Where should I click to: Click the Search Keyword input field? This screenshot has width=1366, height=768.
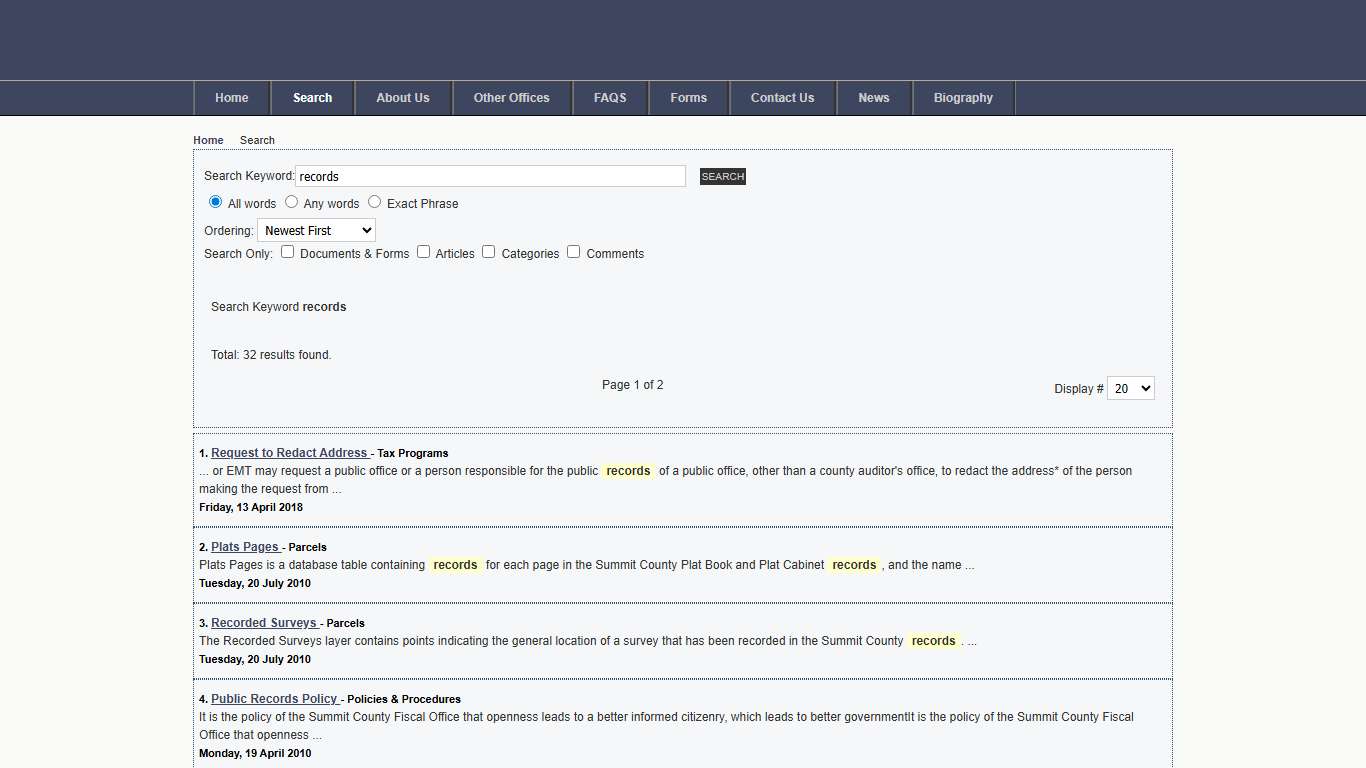pyautogui.click(x=490, y=177)
